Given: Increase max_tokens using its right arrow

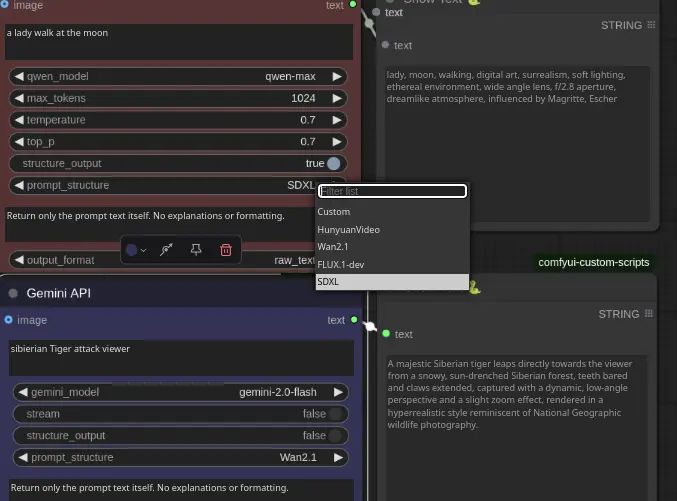Looking at the screenshot, I should (x=337, y=98).
